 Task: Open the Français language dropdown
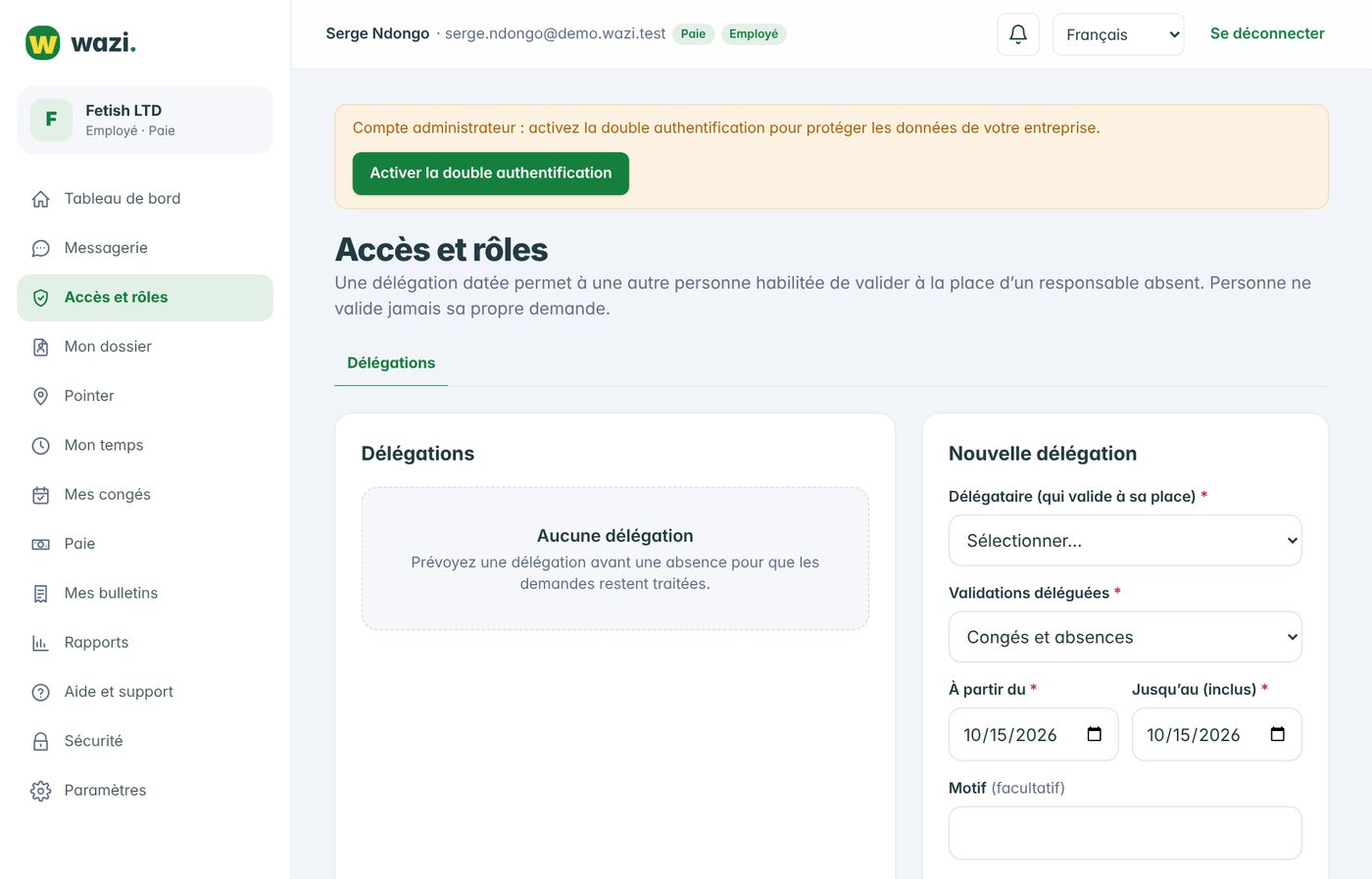[x=1118, y=34]
